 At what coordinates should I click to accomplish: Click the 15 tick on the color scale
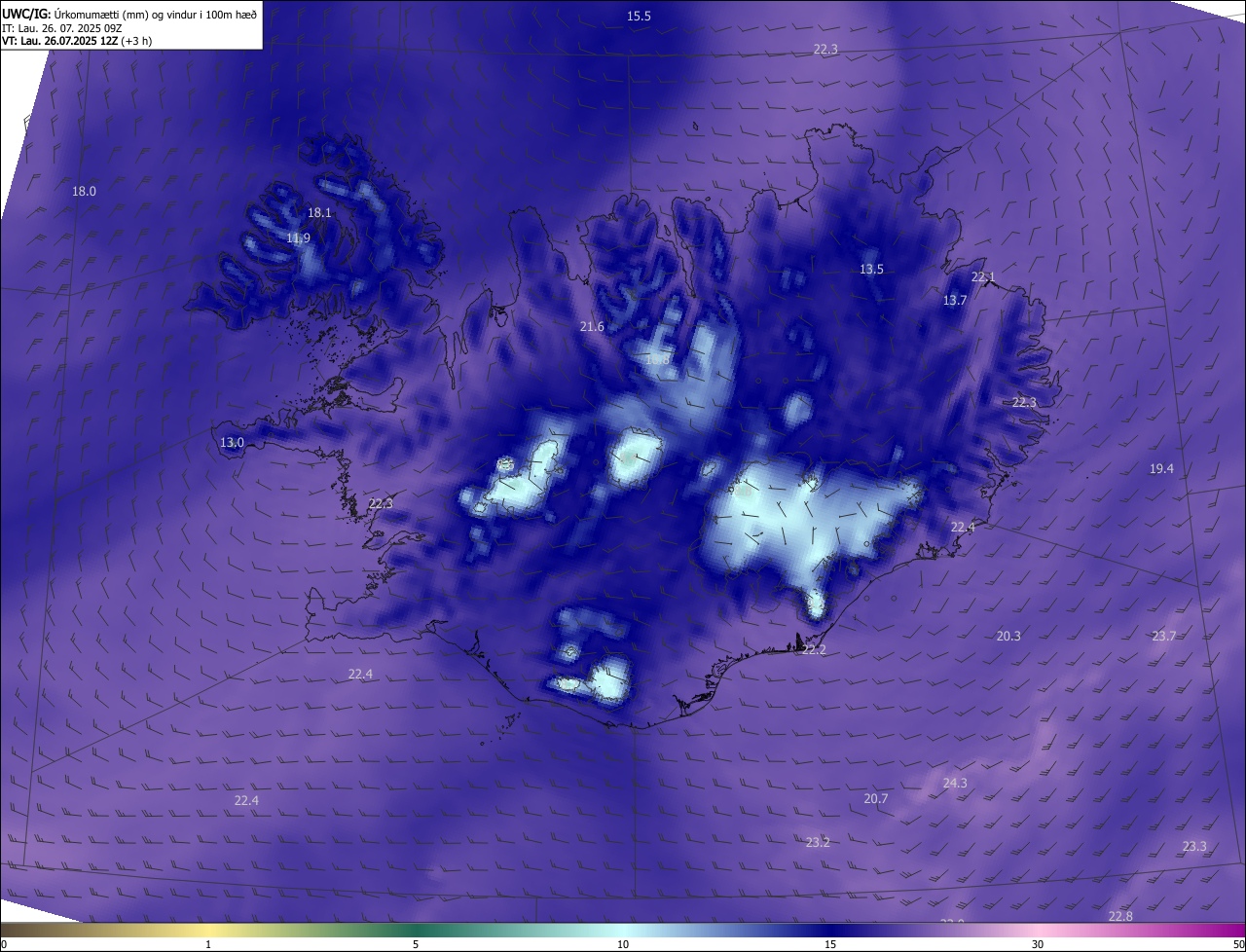(x=830, y=944)
